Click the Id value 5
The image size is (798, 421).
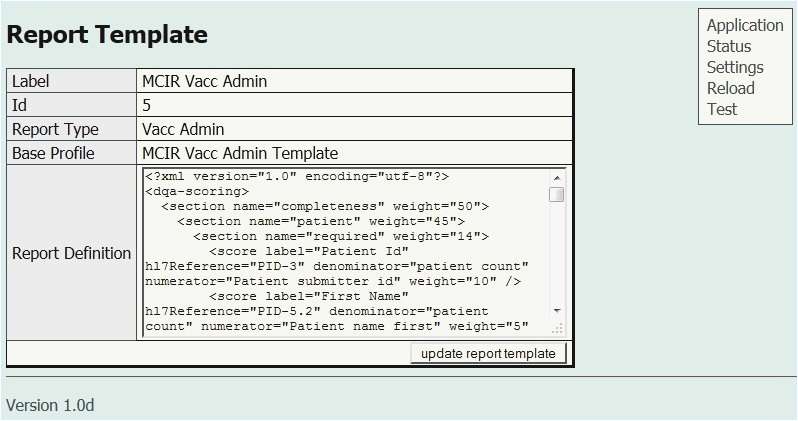(147, 105)
